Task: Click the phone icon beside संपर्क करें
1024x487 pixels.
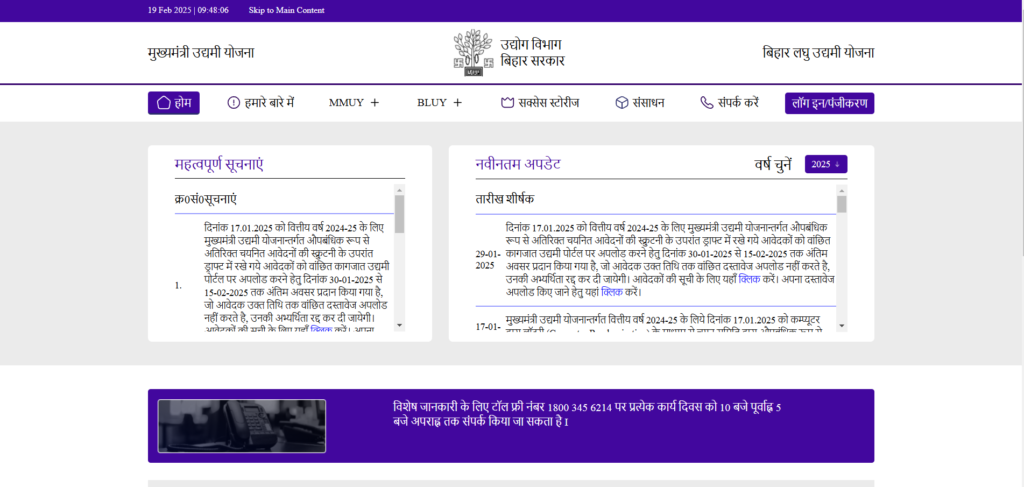Action: pyautogui.click(x=707, y=103)
